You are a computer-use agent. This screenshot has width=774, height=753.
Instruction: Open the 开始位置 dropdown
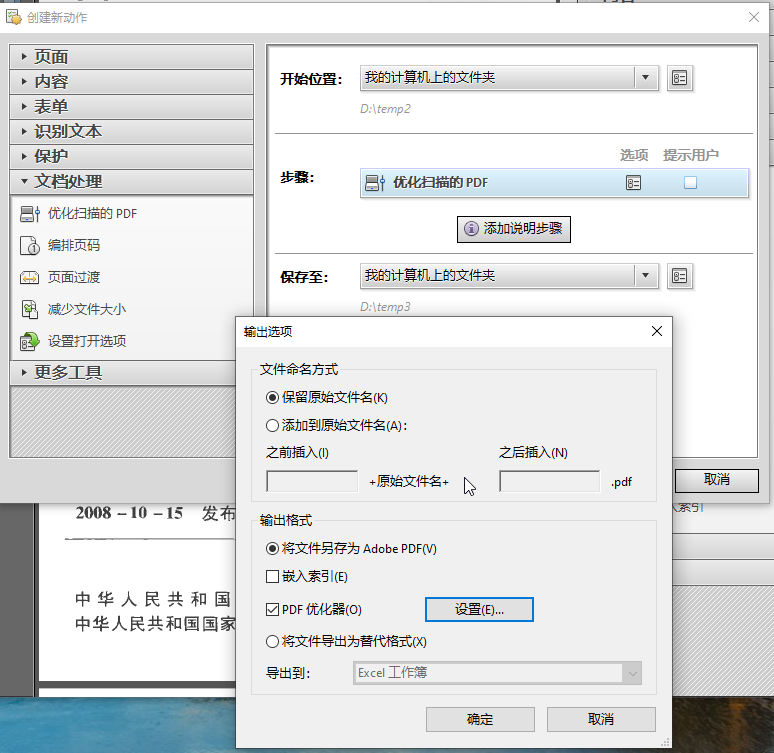pyautogui.click(x=509, y=78)
